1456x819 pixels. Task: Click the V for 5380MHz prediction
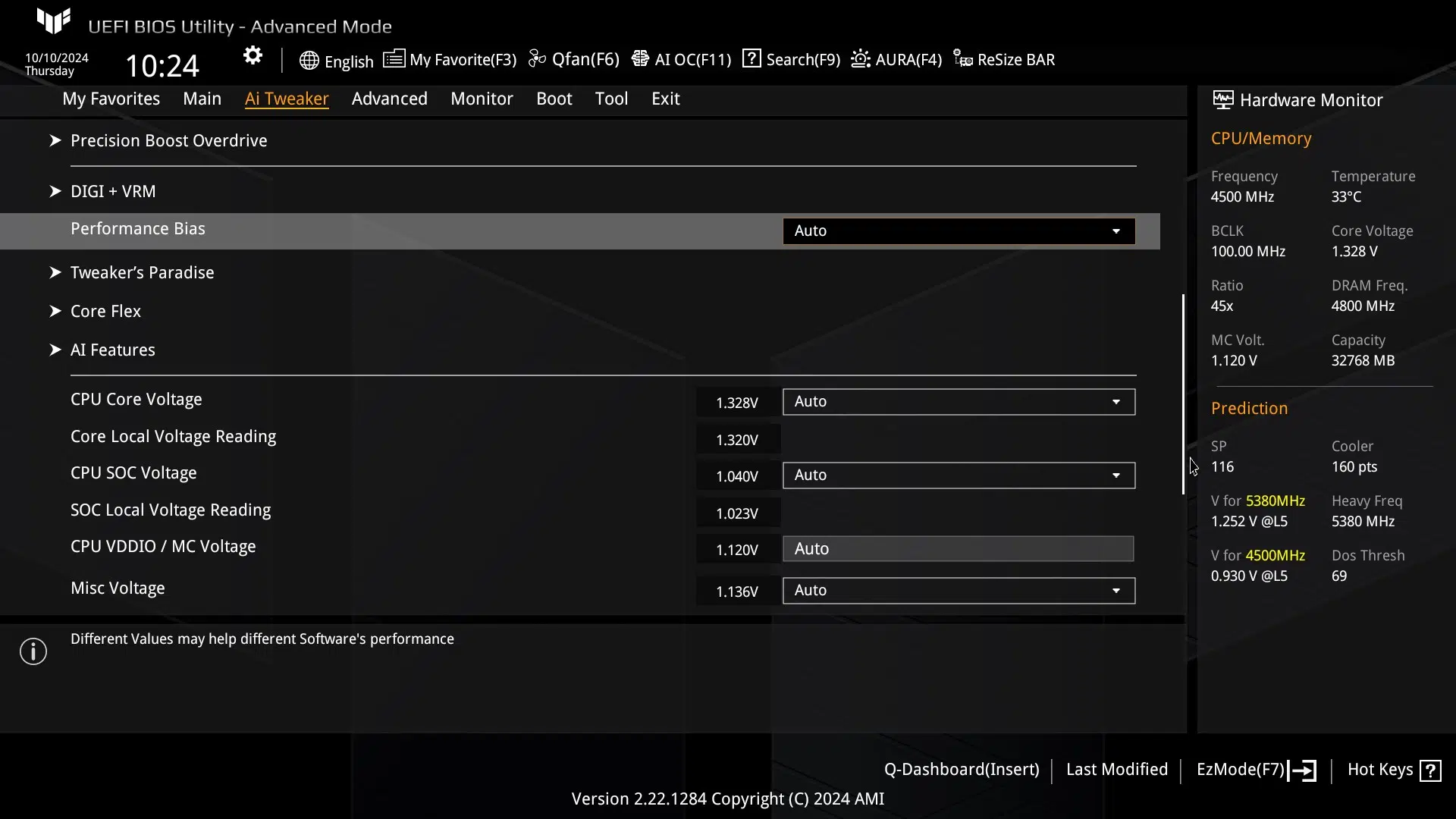pos(1258,511)
